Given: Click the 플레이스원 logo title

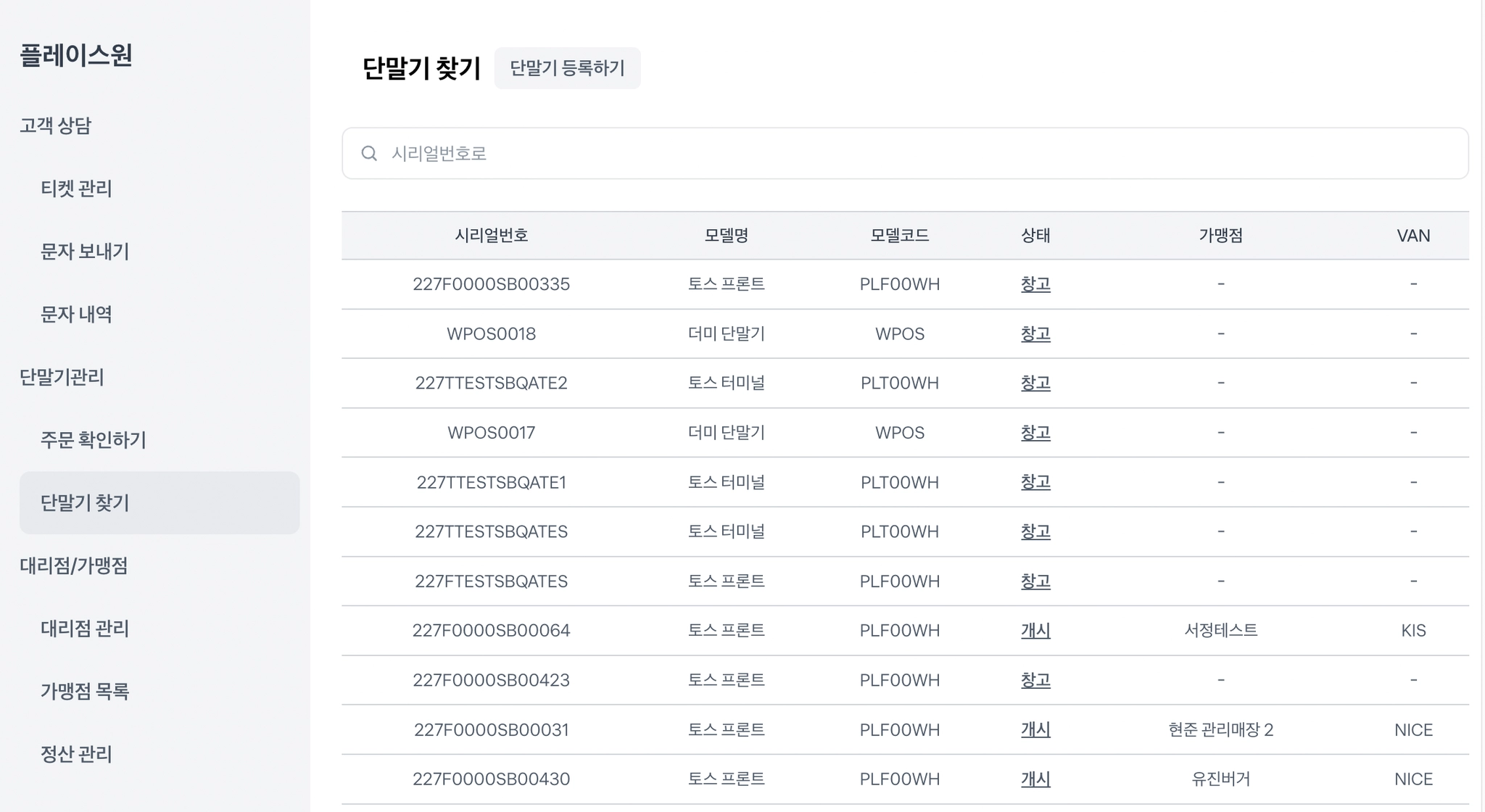Looking at the screenshot, I should (76, 56).
